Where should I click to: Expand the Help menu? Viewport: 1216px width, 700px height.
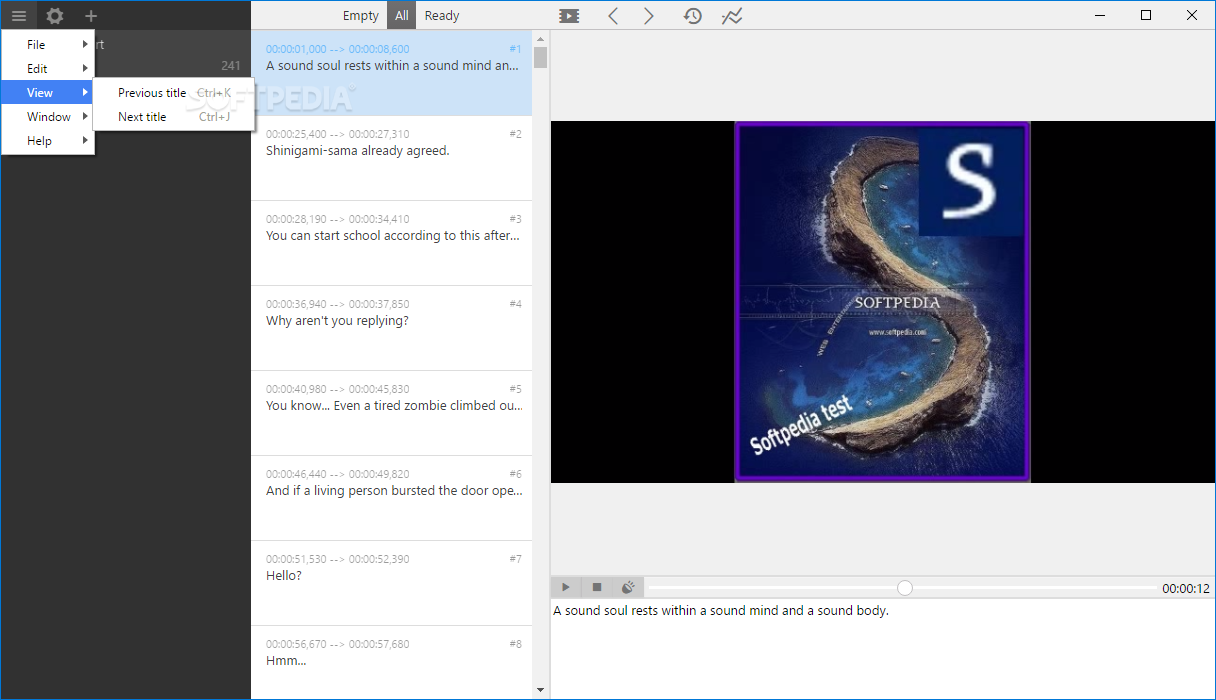[x=48, y=140]
